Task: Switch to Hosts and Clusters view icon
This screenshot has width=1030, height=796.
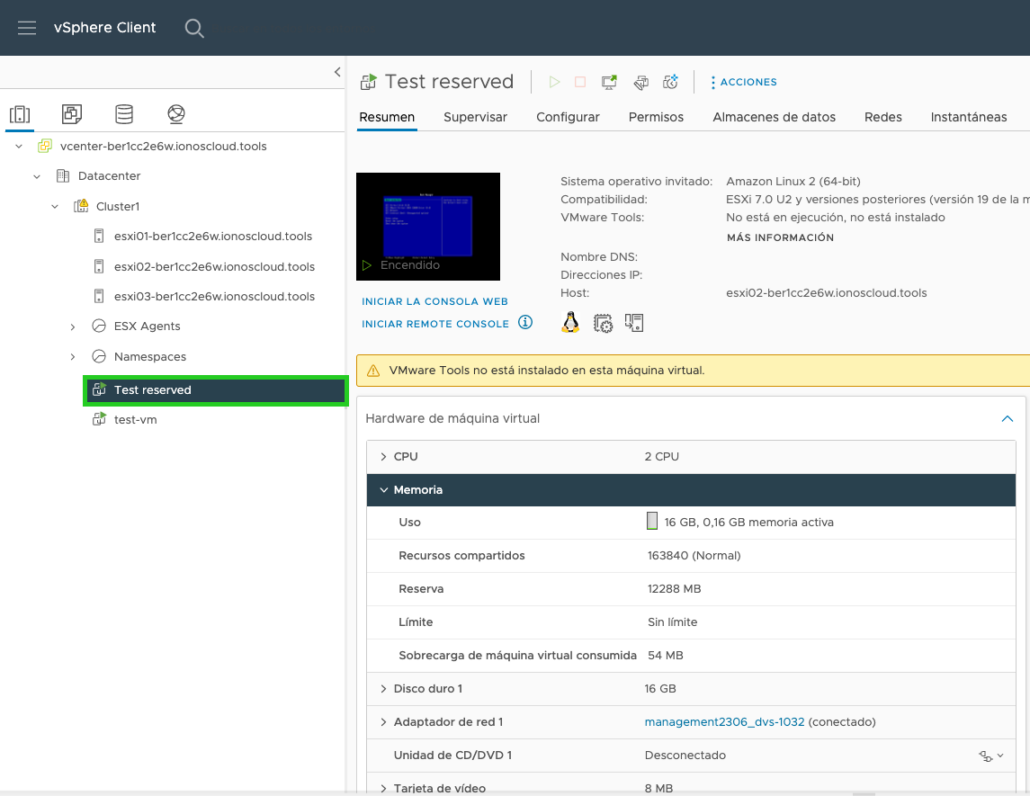Action: coord(20,114)
